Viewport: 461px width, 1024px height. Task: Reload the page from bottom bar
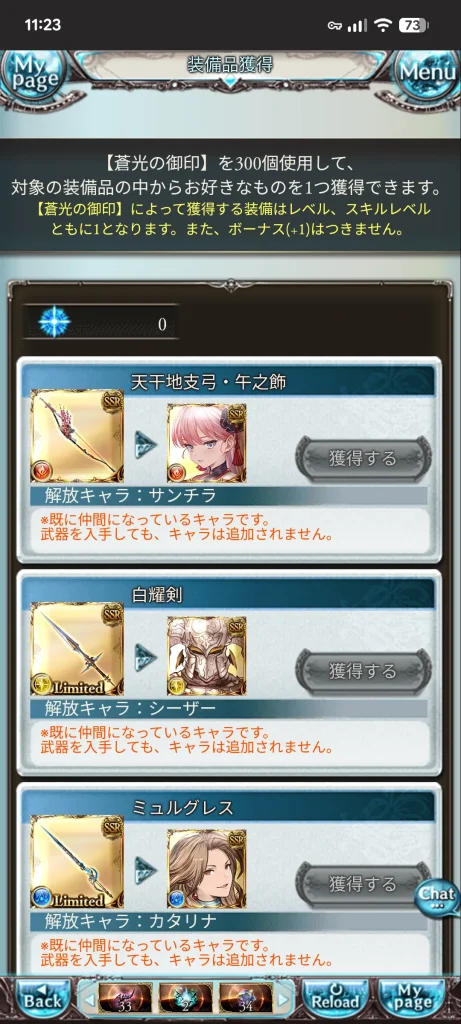335,999
